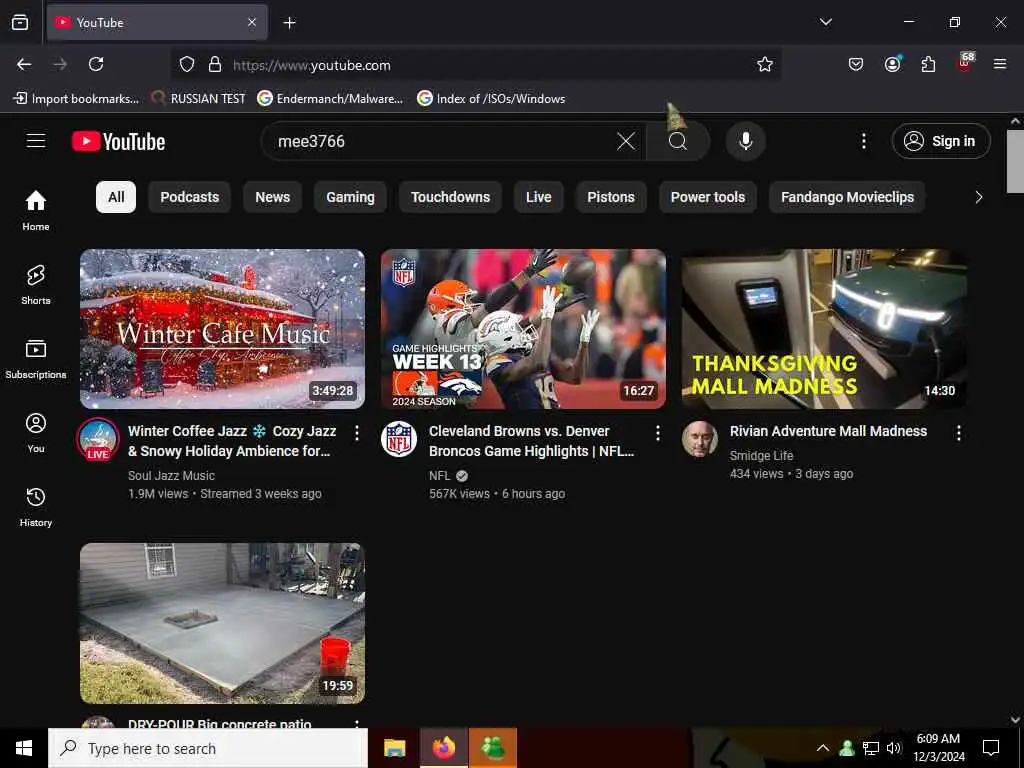Open Rivian Adventure Mall Madness title
The image size is (1024, 768).
point(828,431)
